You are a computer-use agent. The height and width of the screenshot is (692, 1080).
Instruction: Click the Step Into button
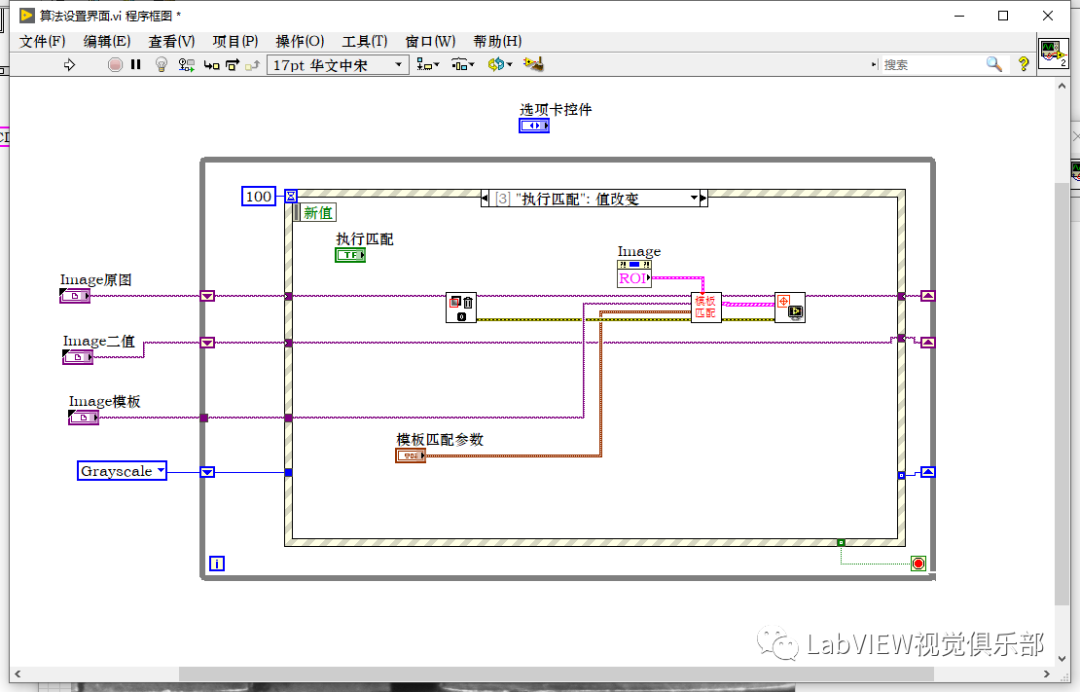[x=211, y=65]
